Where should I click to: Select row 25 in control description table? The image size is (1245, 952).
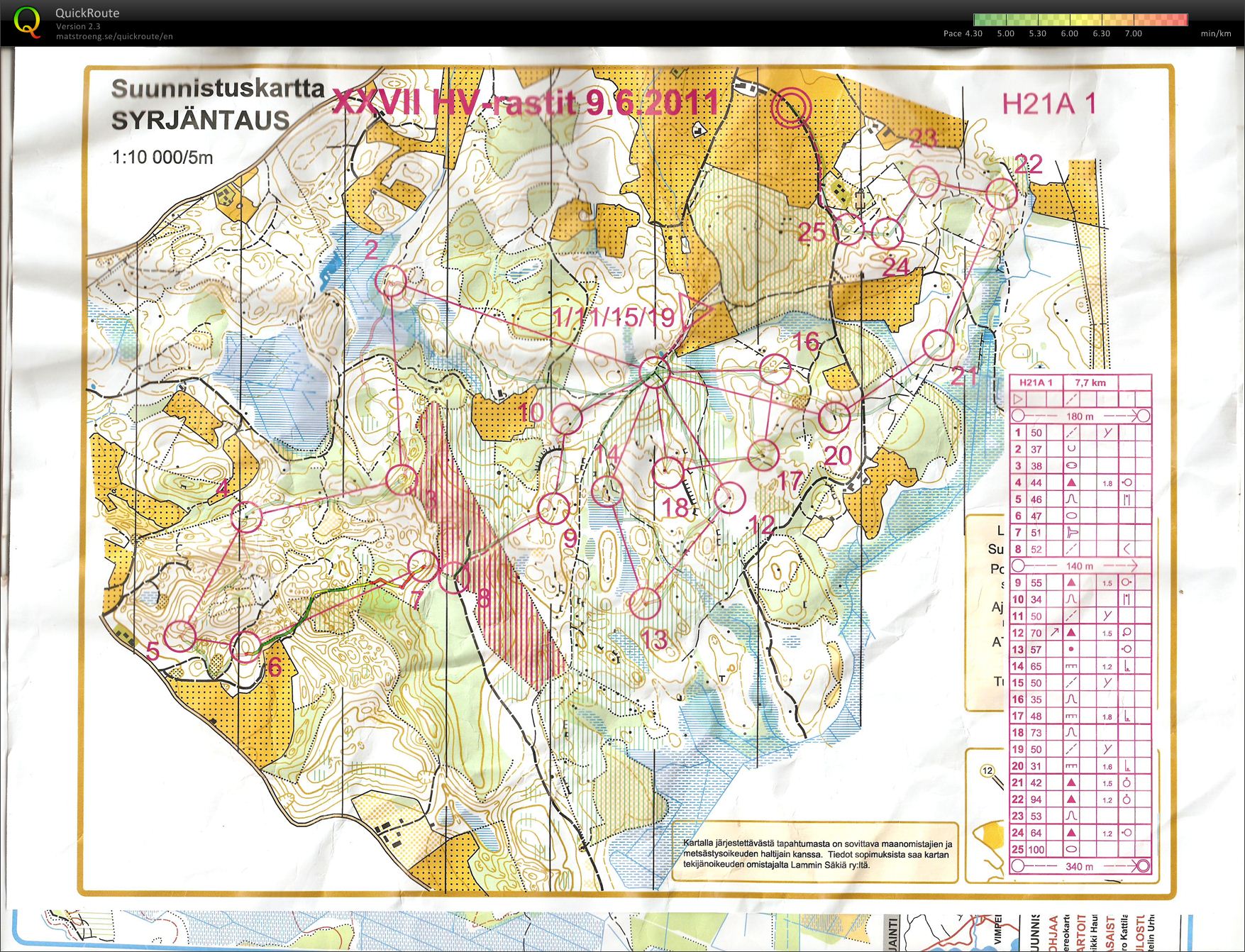1080,849
